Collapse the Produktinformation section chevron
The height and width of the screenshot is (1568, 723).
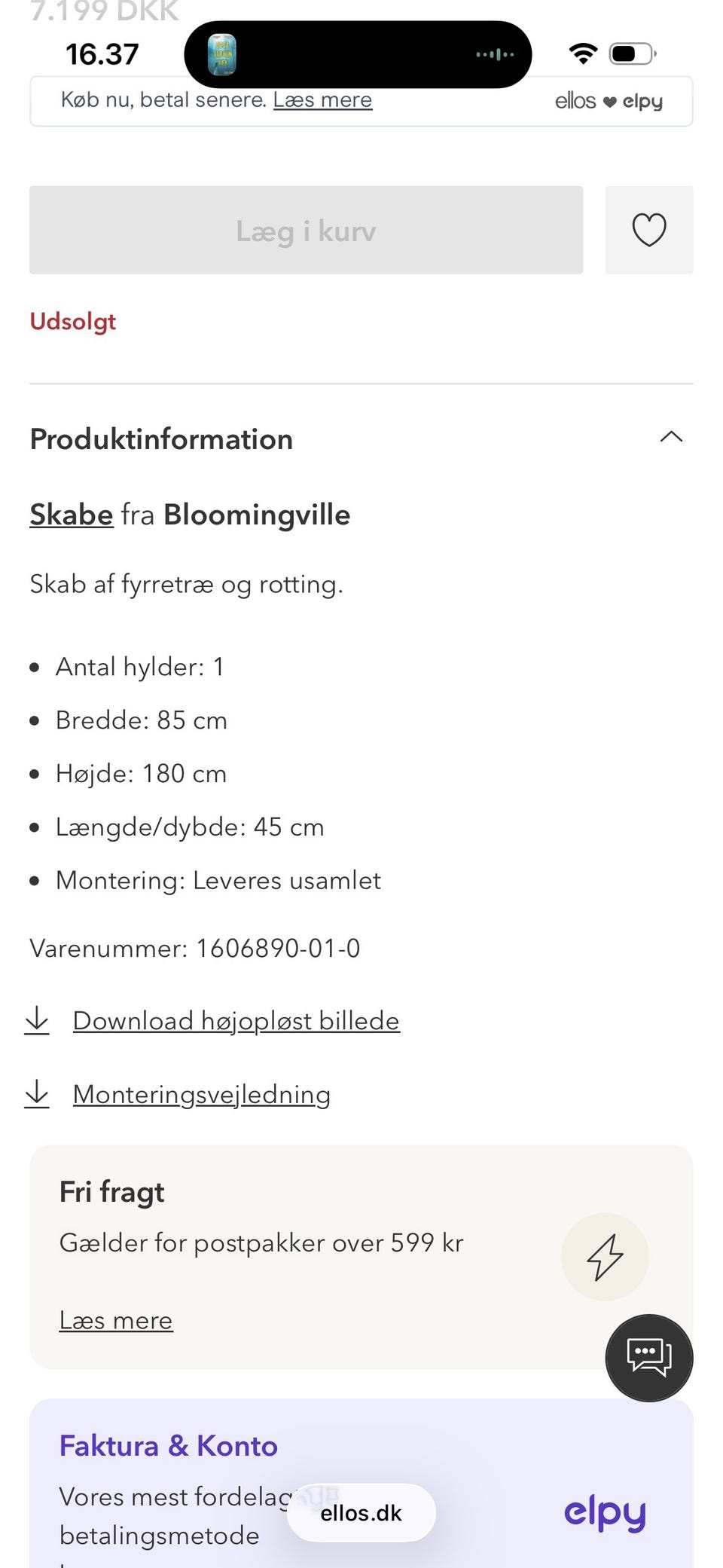tap(671, 437)
